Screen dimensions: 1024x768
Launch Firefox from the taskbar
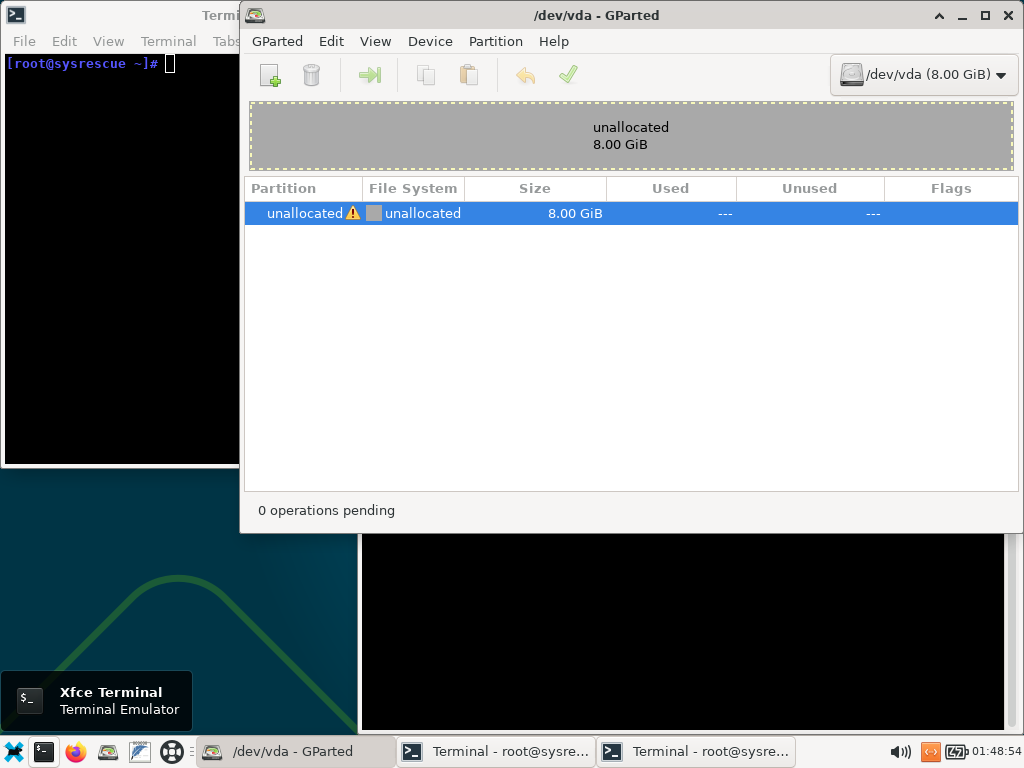click(x=76, y=752)
